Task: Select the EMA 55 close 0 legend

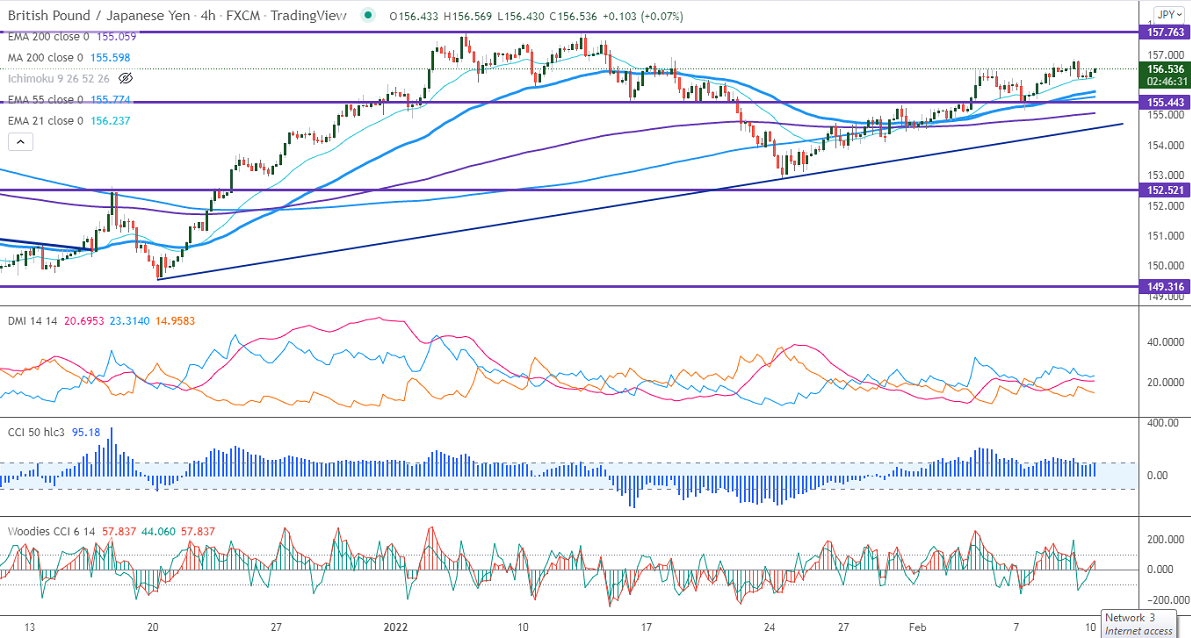Action: coord(46,99)
